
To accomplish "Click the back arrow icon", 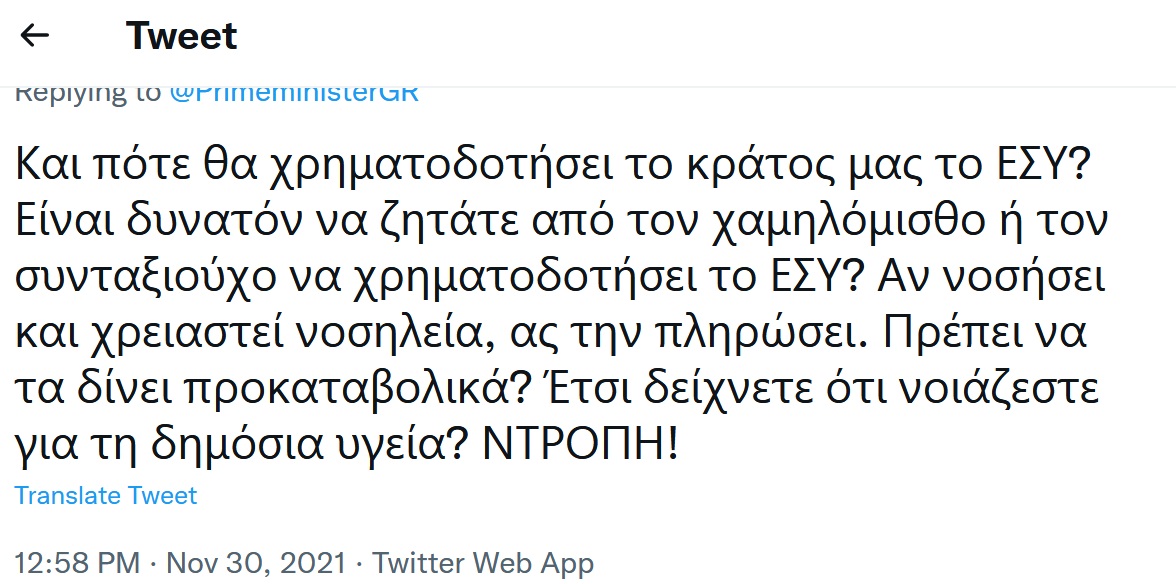I will 35,36.
